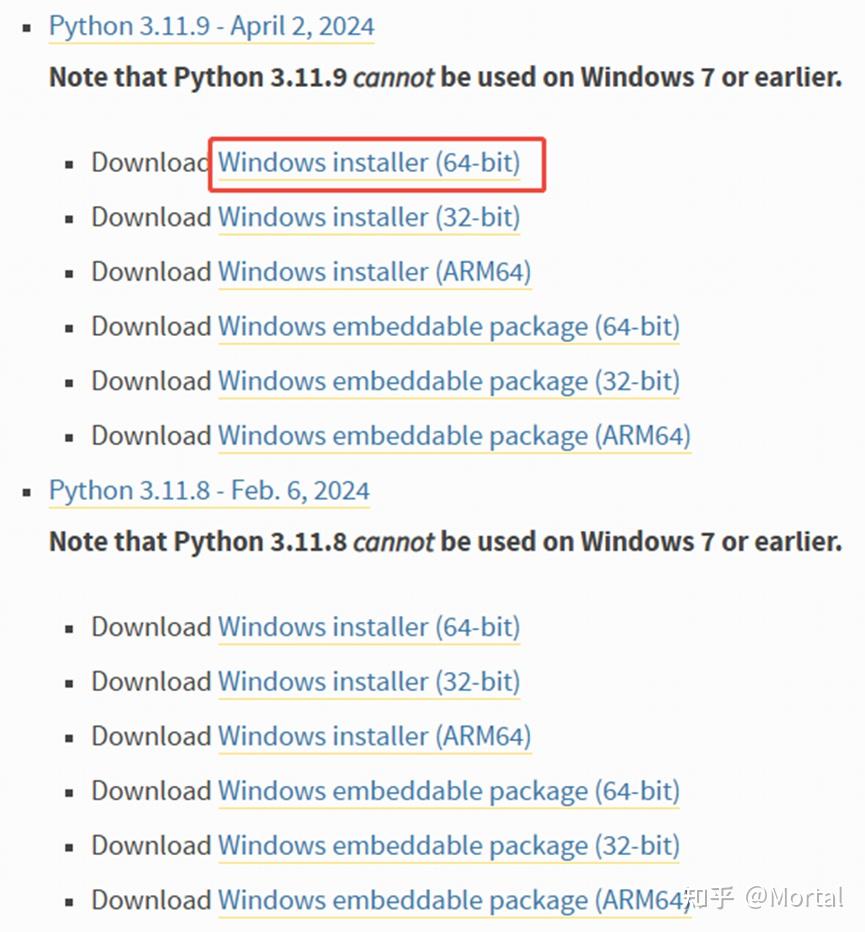Image resolution: width=865 pixels, height=932 pixels.
Task: Download 3.11.8 Windows installer (32-bit)
Action: click(x=369, y=682)
